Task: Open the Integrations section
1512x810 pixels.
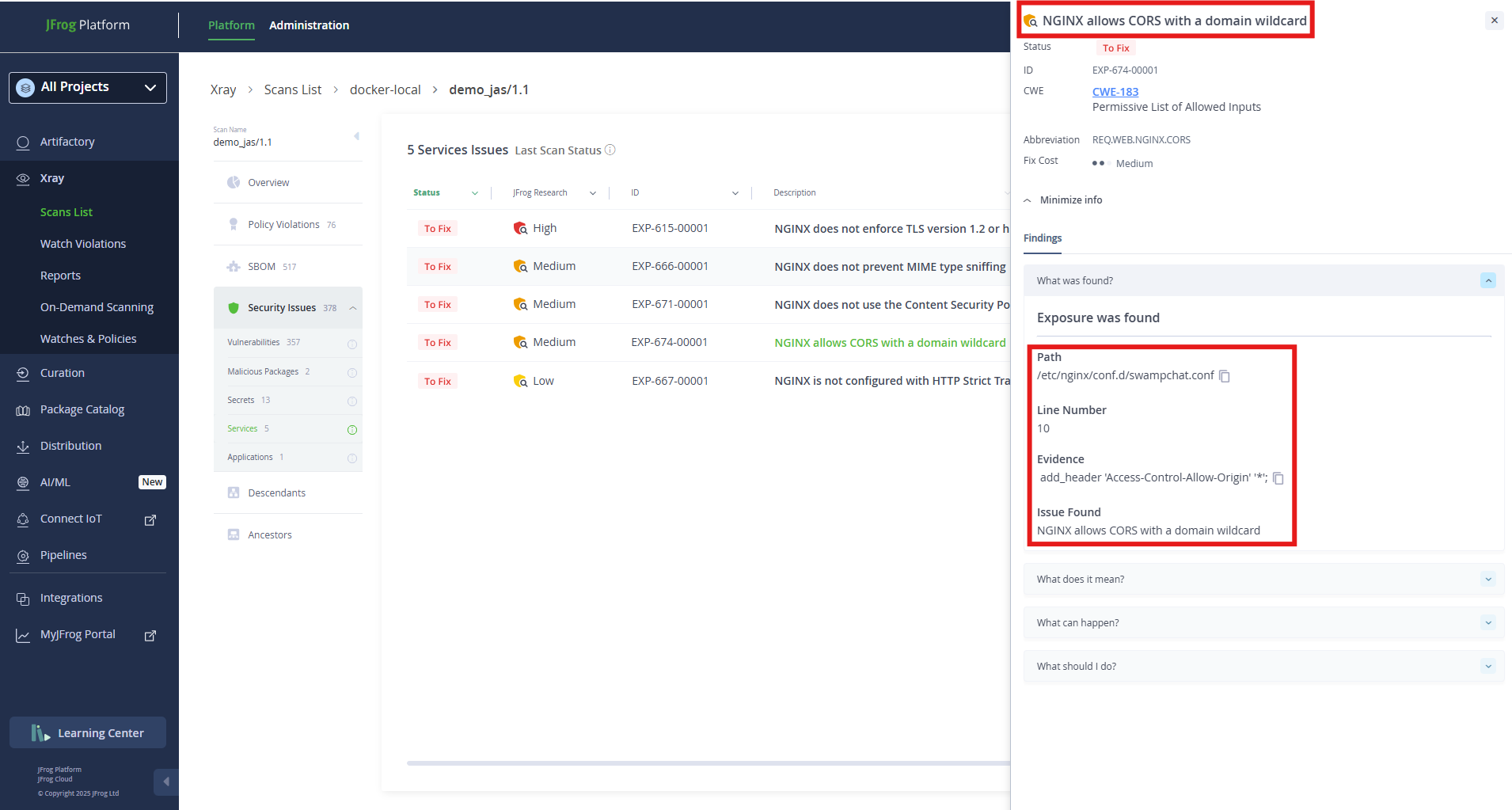Action: click(x=70, y=597)
